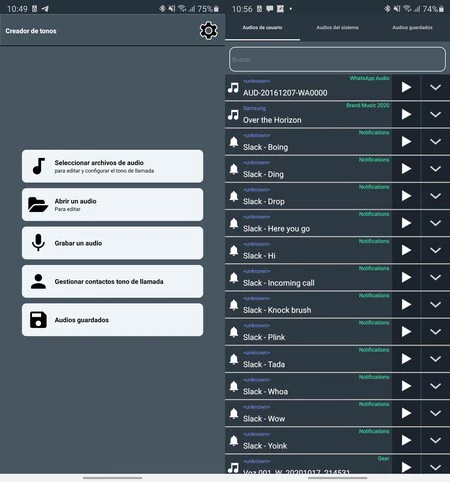450x482 pixels.
Task: Click floppy disk icon on Audios guardados card
Action: (38, 320)
